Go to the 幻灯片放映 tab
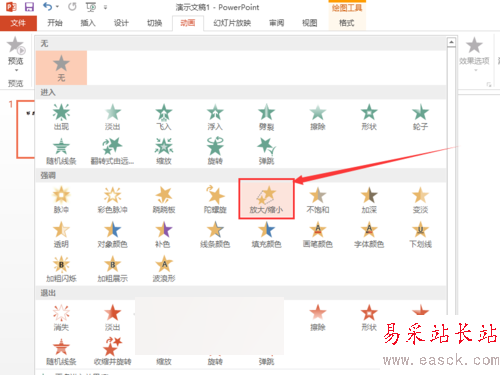 click(x=232, y=23)
